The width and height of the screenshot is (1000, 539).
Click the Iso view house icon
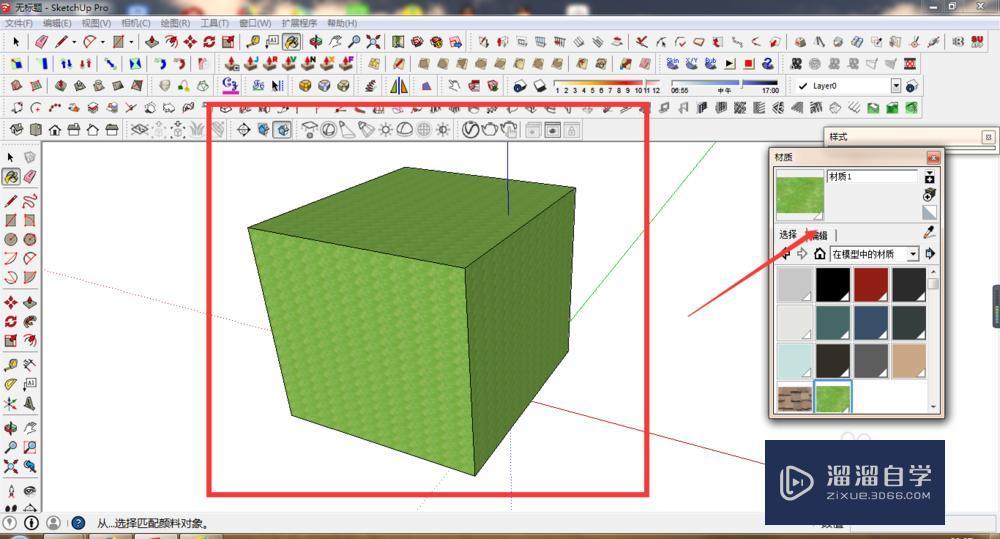click(17, 129)
